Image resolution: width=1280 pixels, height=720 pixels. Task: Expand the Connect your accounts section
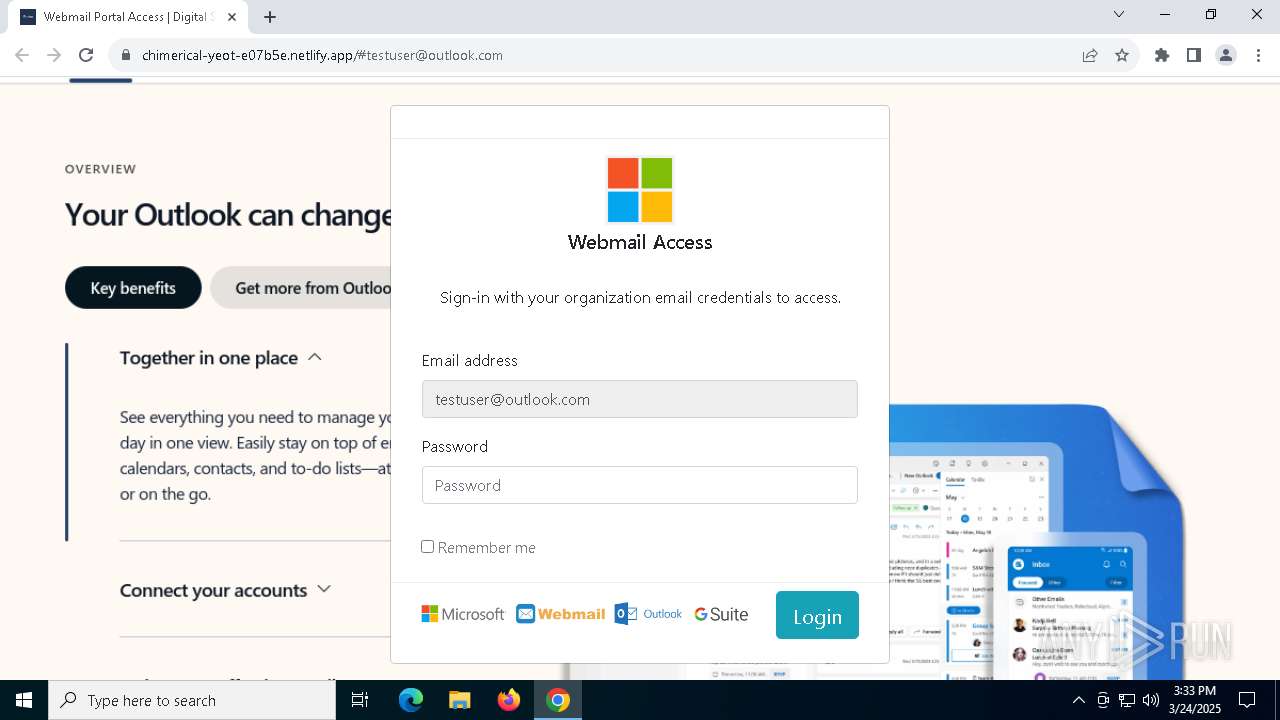(225, 590)
